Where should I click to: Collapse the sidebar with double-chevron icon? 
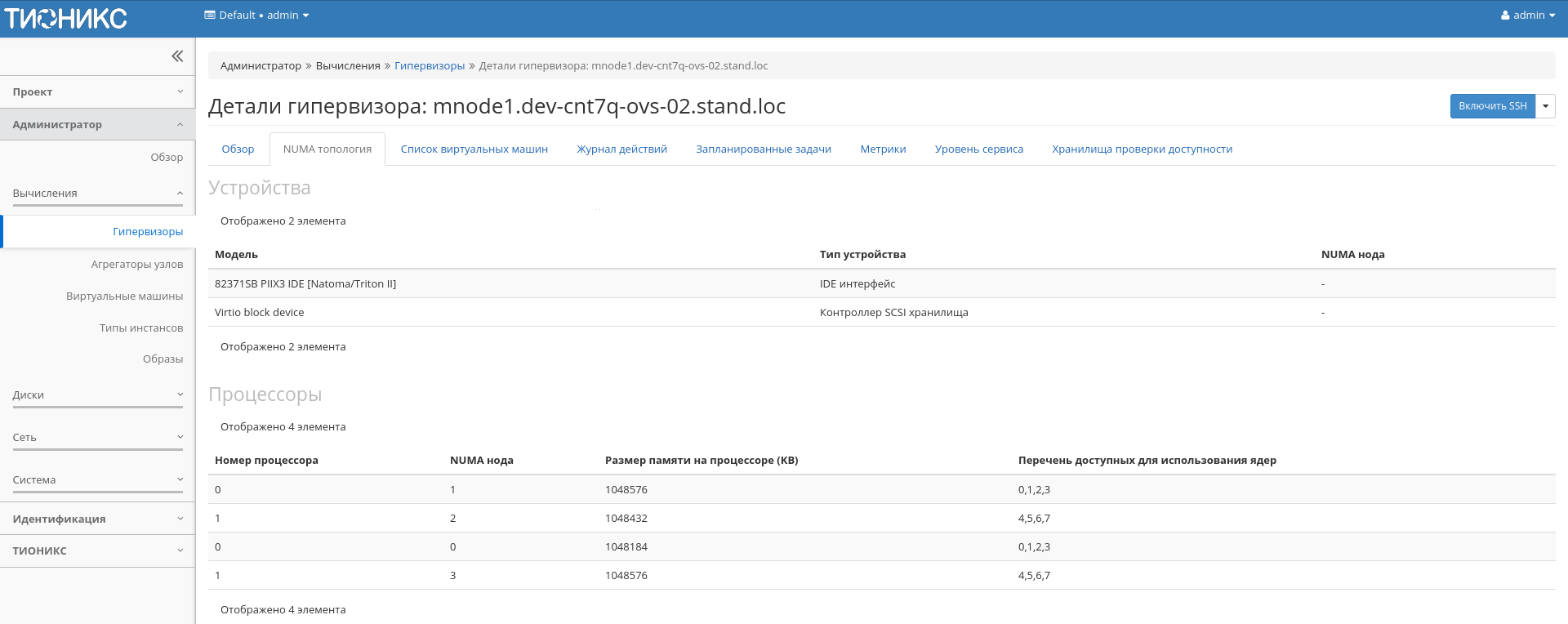(x=177, y=56)
